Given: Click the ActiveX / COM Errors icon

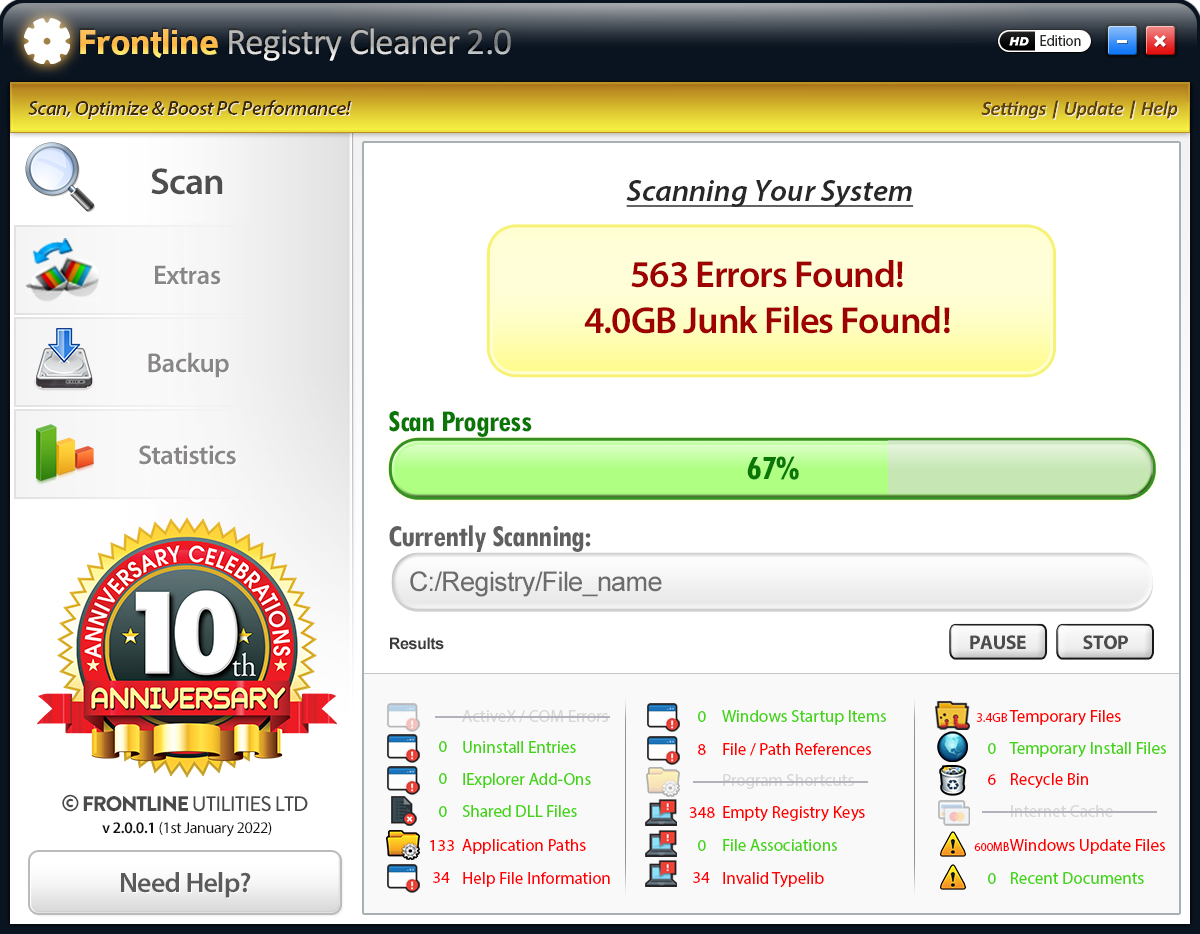Looking at the screenshot, I should point(402,716).
